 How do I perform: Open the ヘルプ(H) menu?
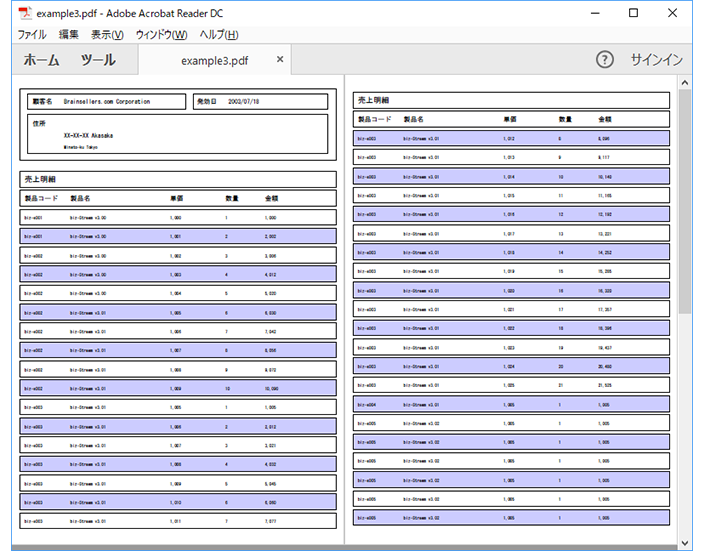coord(219,35)
